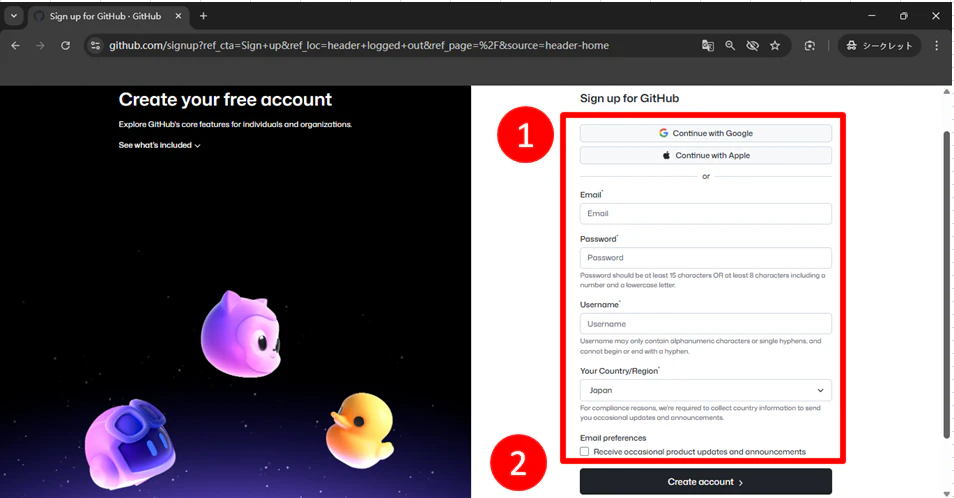Focus the Password input field
Screen dimensions: 954x498
(x=706, y=258)
